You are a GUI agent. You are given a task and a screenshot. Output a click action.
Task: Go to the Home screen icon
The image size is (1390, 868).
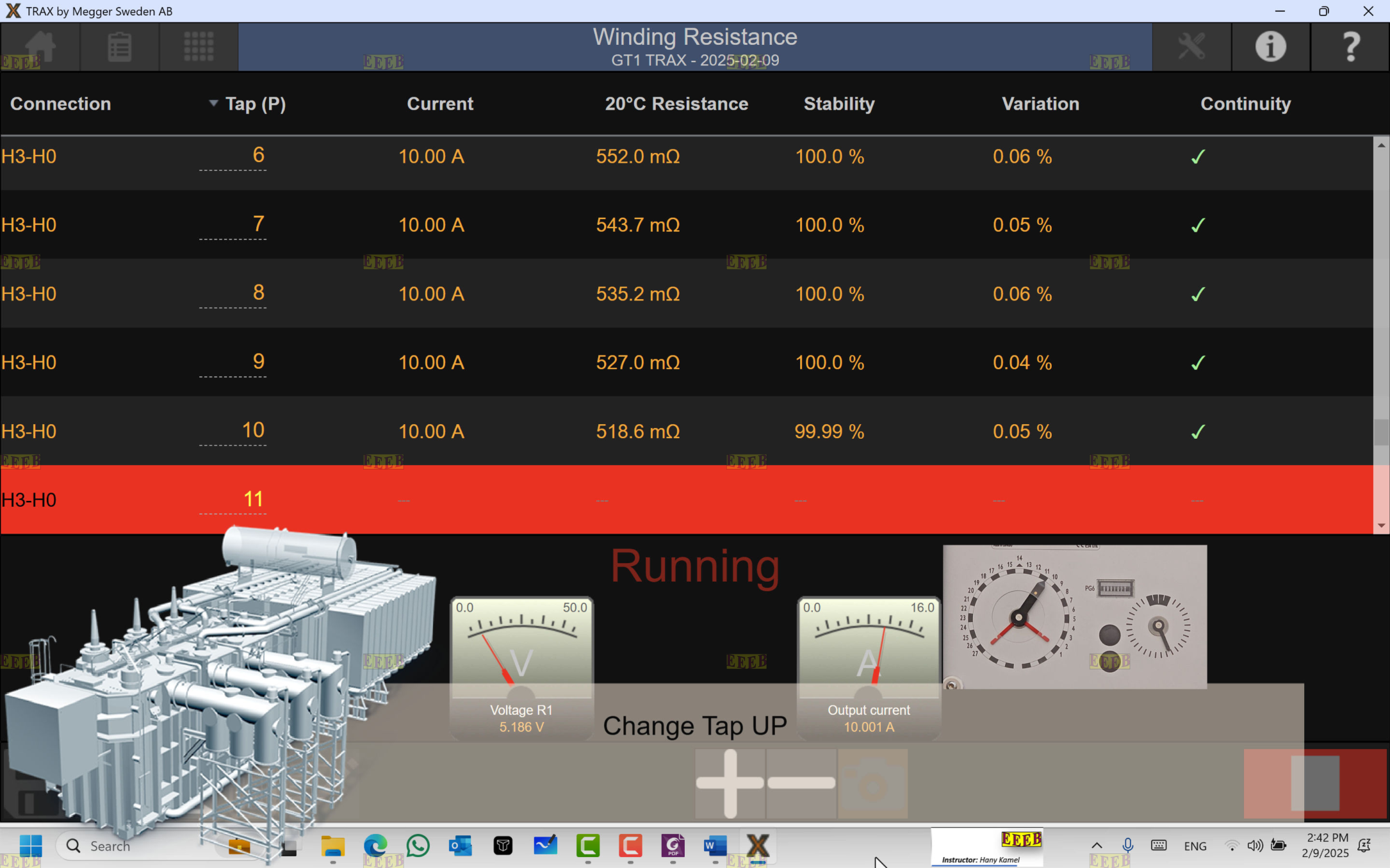coord(40,47)
